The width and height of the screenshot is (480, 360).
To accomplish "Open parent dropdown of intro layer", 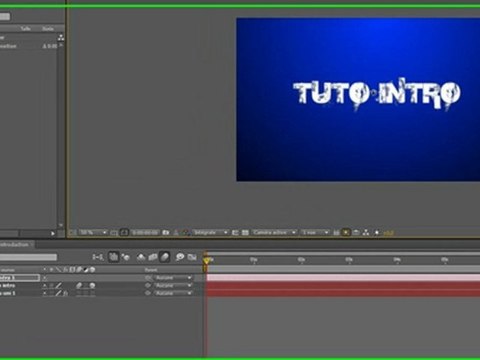I will 173,285.
